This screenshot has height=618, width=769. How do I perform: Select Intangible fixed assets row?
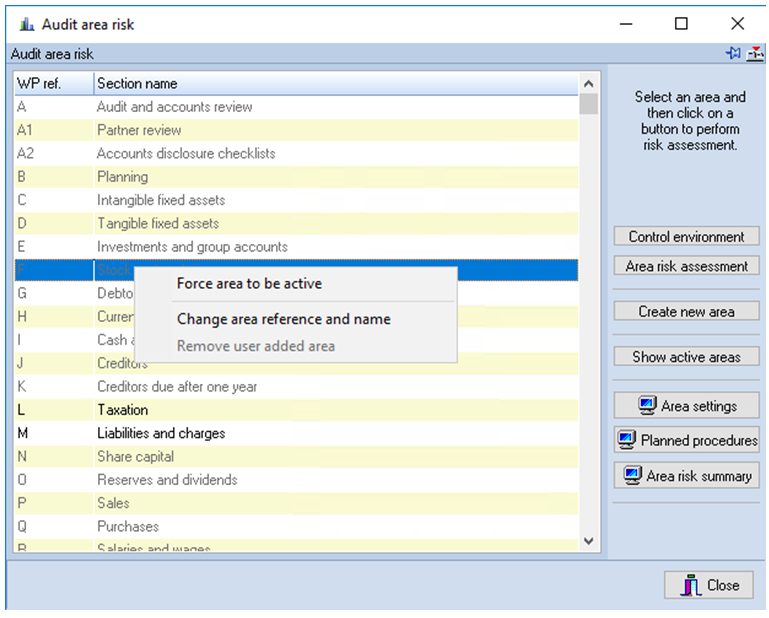tap(296, 200)
